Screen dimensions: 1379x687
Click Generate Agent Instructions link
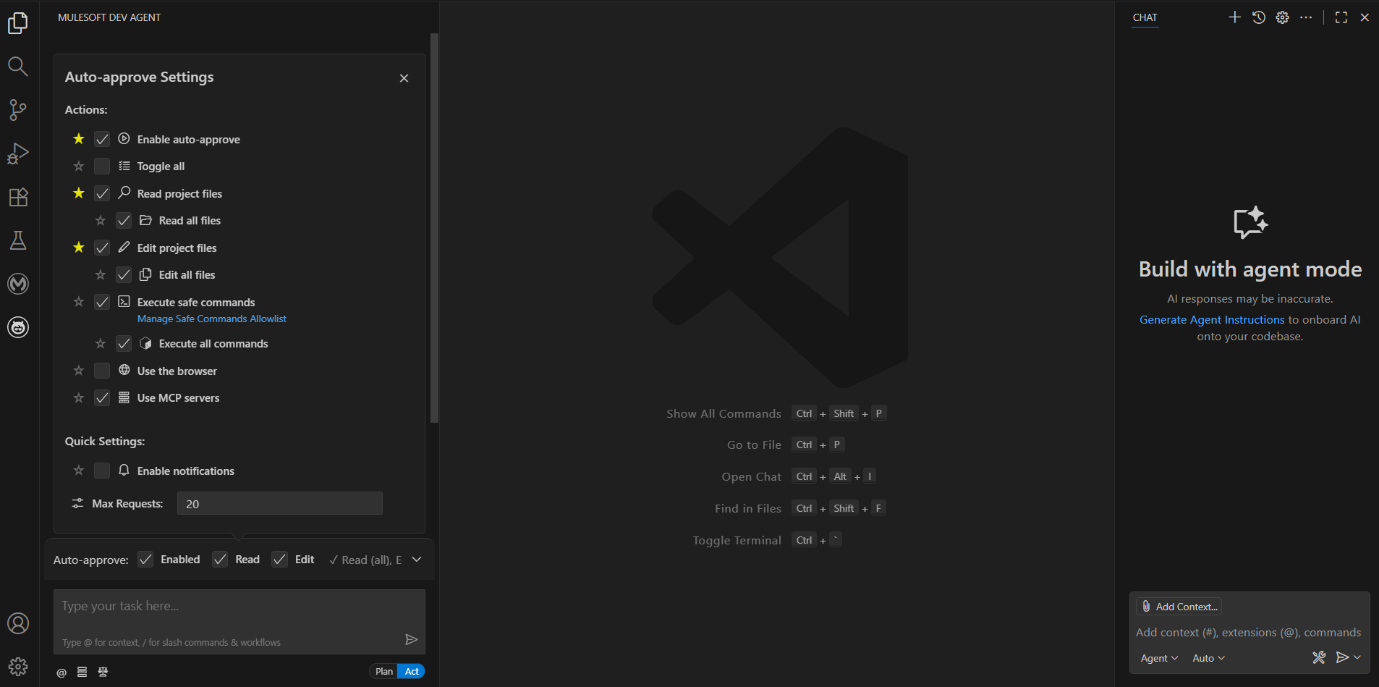(x=1211, y=320)
